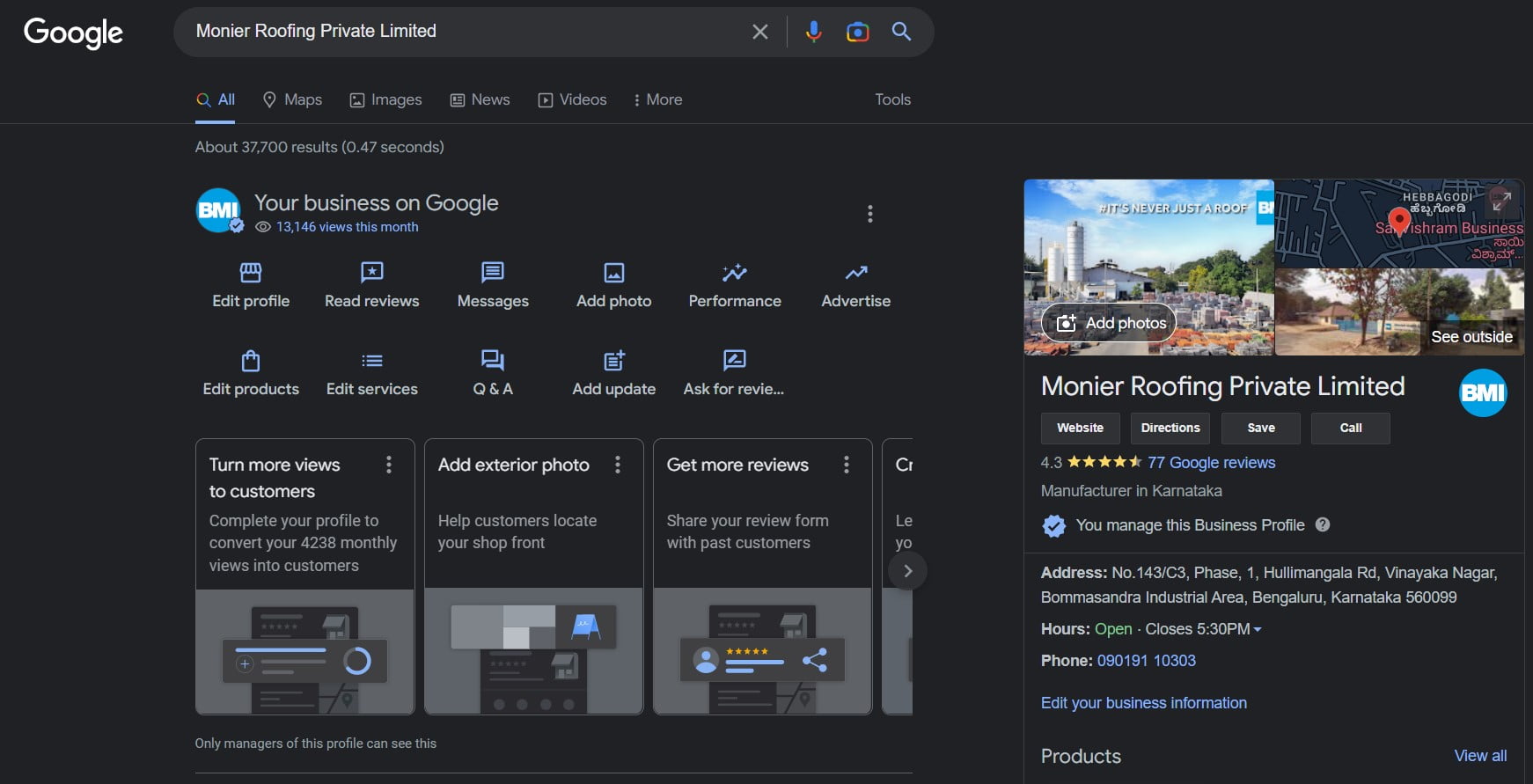Click the help icon beside Business Profile
Viewport: 1533px width, 784px height.
pyautogui.click(x=1323, y=524)
